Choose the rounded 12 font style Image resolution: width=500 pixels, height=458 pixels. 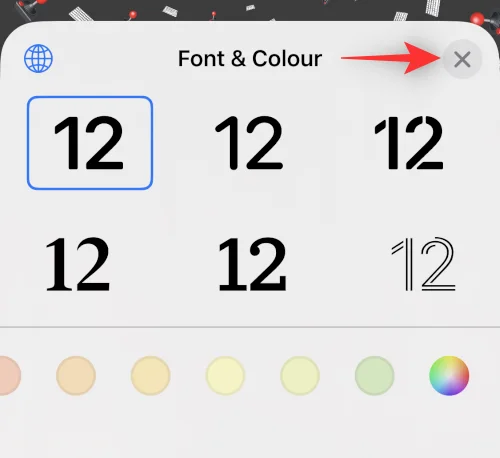[249, 143]
